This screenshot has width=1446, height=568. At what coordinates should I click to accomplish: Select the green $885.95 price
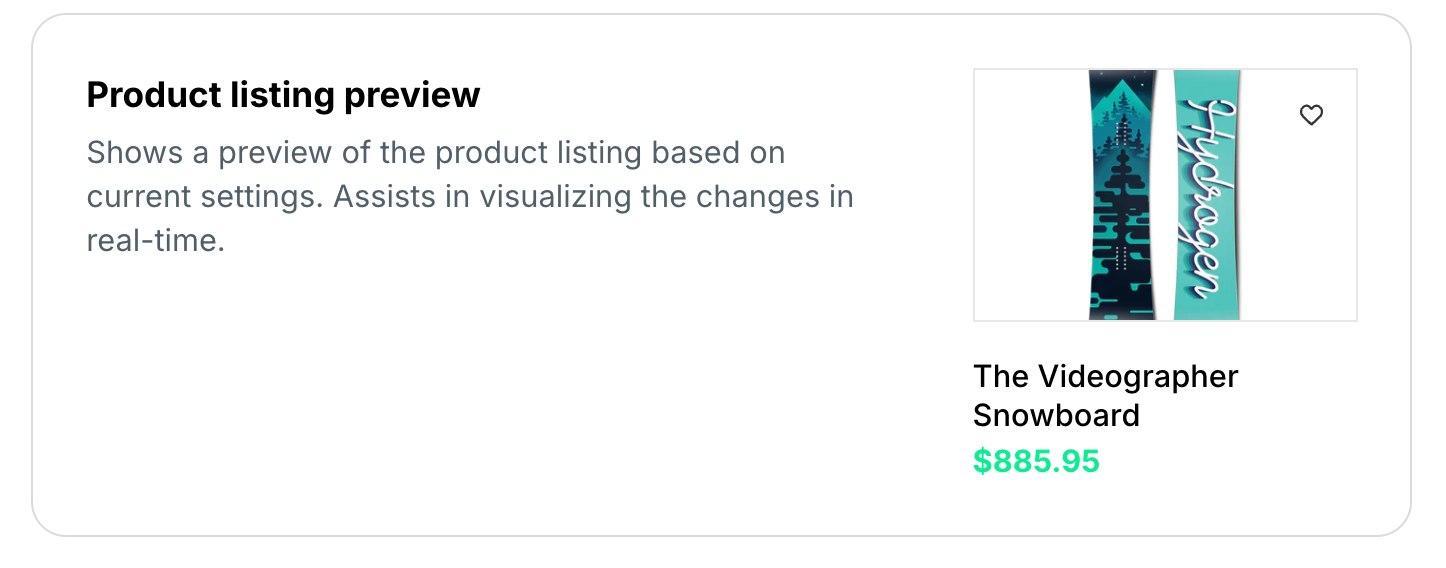point(1036,461)
